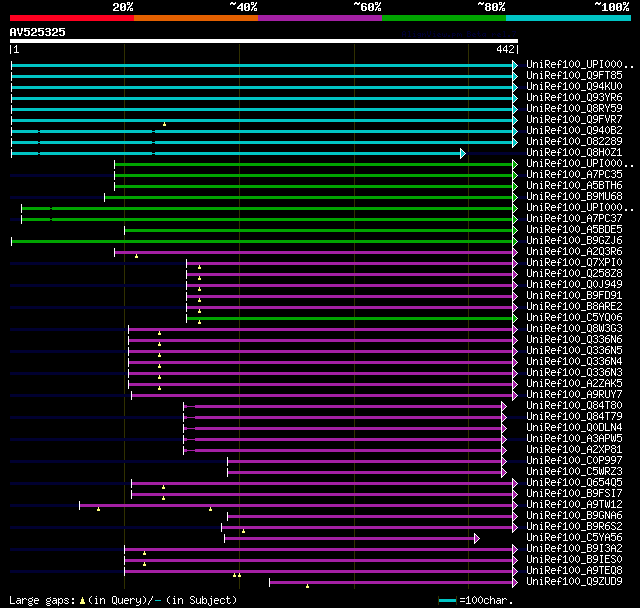Select the UniRef100_Q336N3 label
The image size is (640, 608).
[574, 373]
